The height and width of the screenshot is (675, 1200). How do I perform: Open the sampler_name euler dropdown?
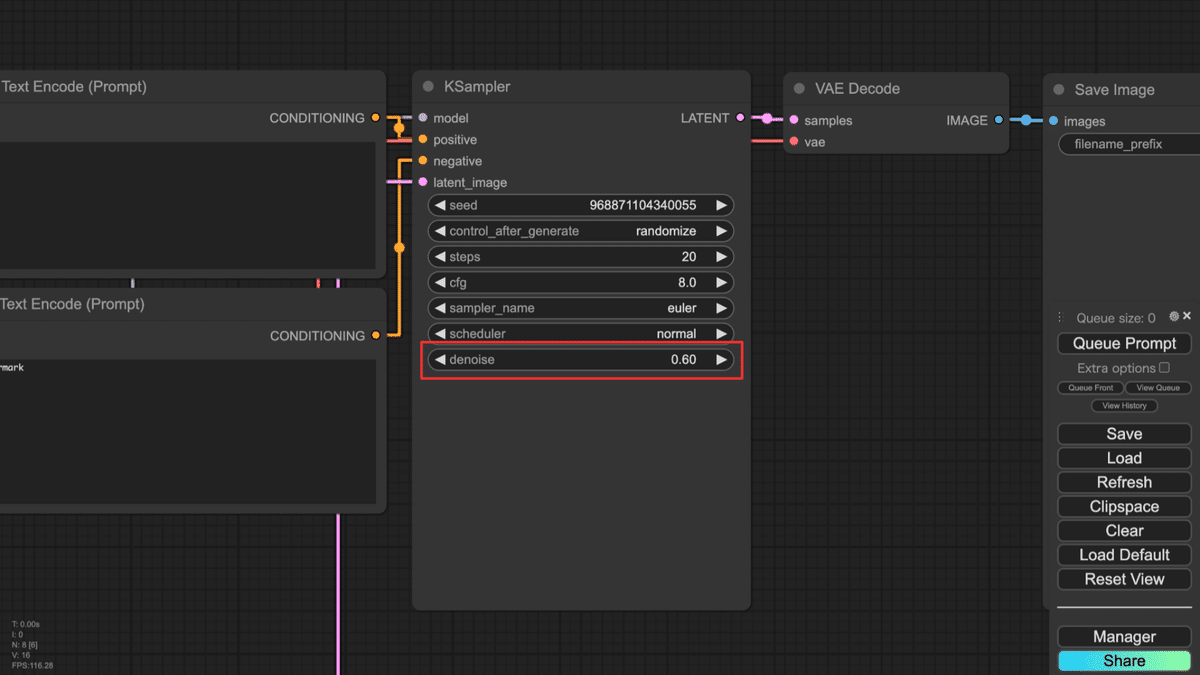coord(581,308)
